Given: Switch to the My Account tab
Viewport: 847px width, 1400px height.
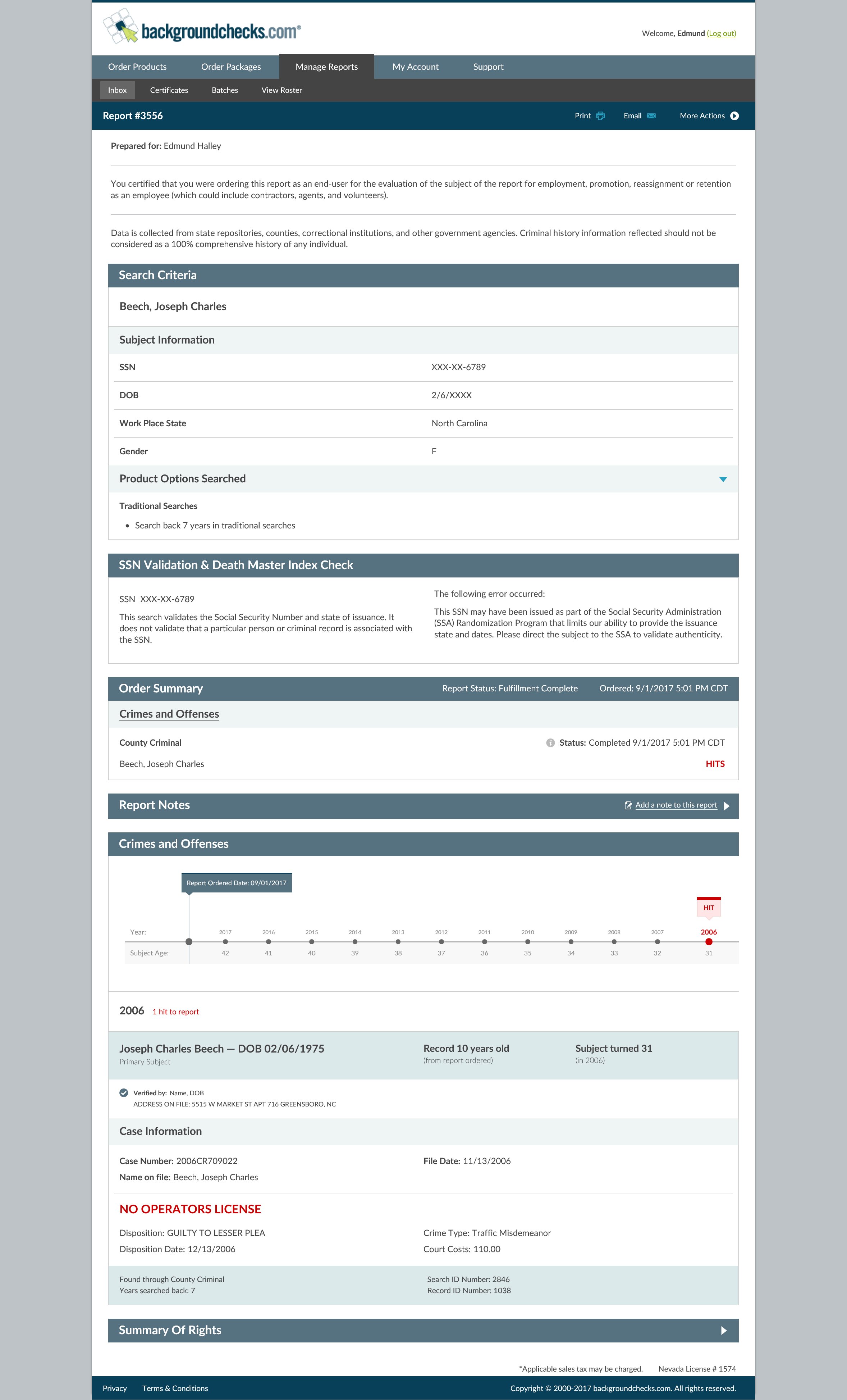Looking at the screenshot, I should [416, 67].
